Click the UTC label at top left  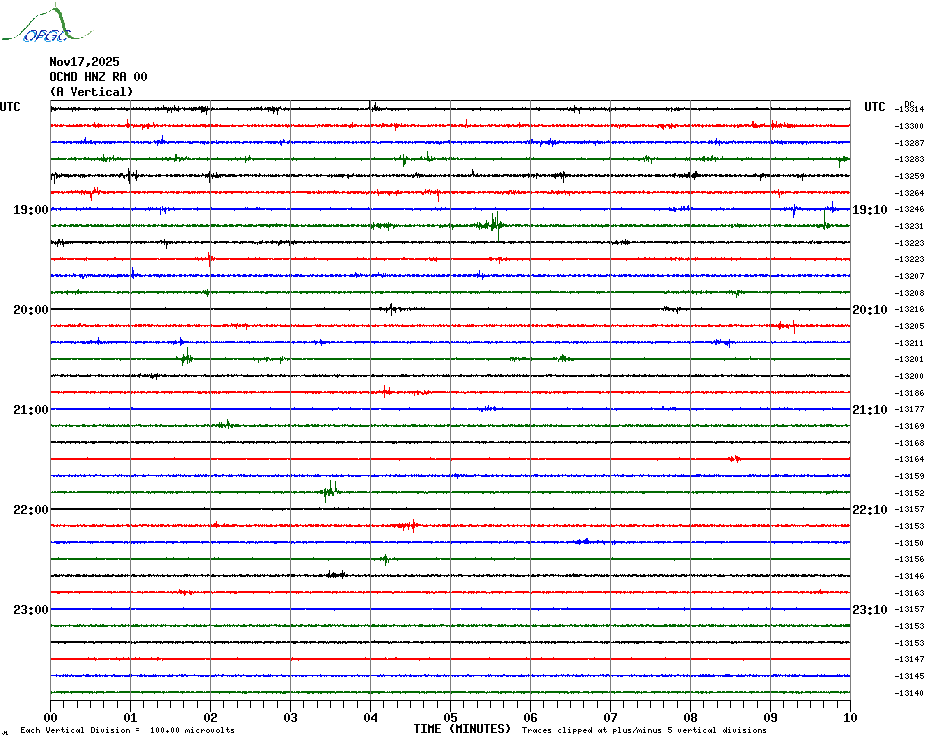(10, 107)
